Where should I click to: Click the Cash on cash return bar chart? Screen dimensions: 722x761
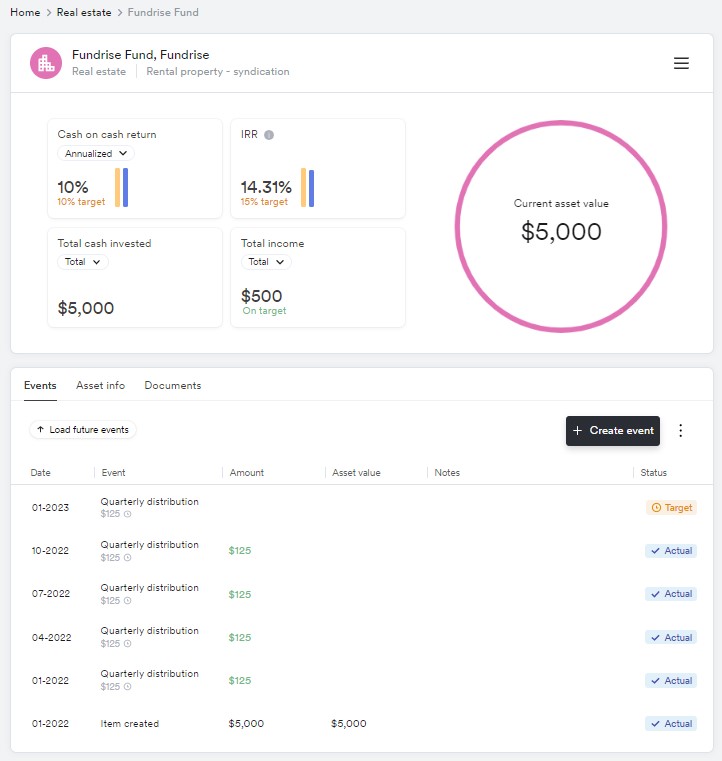click(x=121, y=187)
